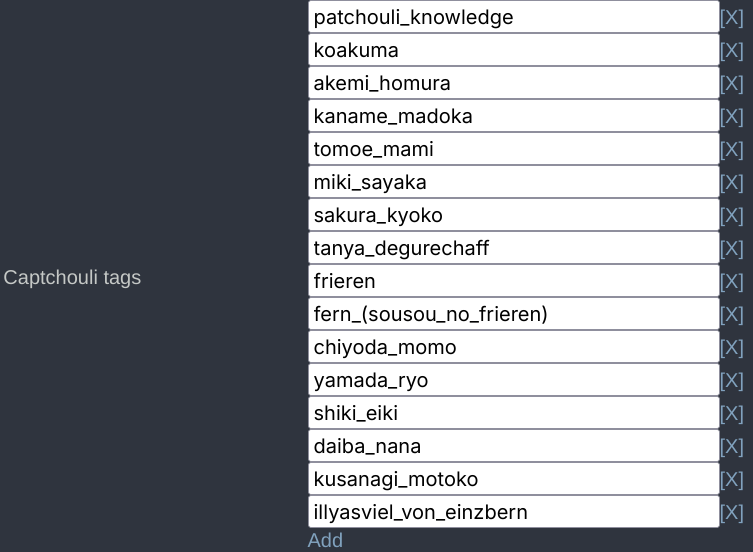Remove the akemi_homura tag
This screenshot has height=552, width=753.
click(x=731, y=84)
